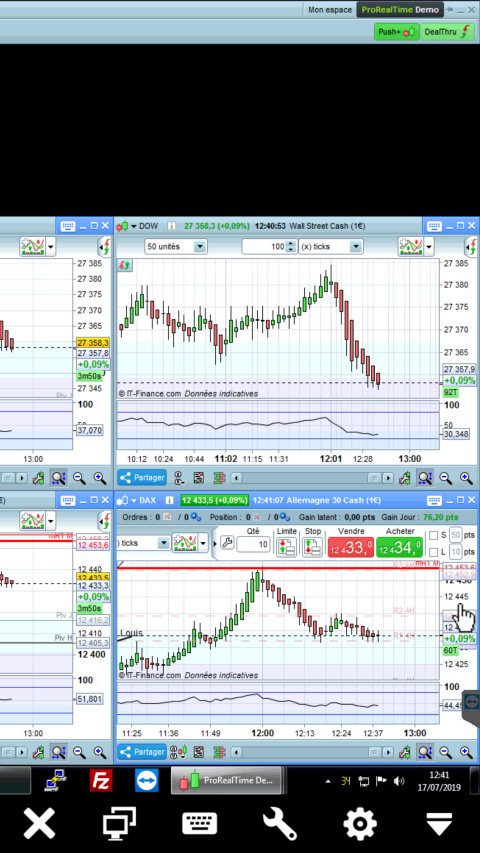This screenshot has width=480, height=853.
Task: Click the Position settings gear icon
Action: pyautogui.click(x=286, y=517)
